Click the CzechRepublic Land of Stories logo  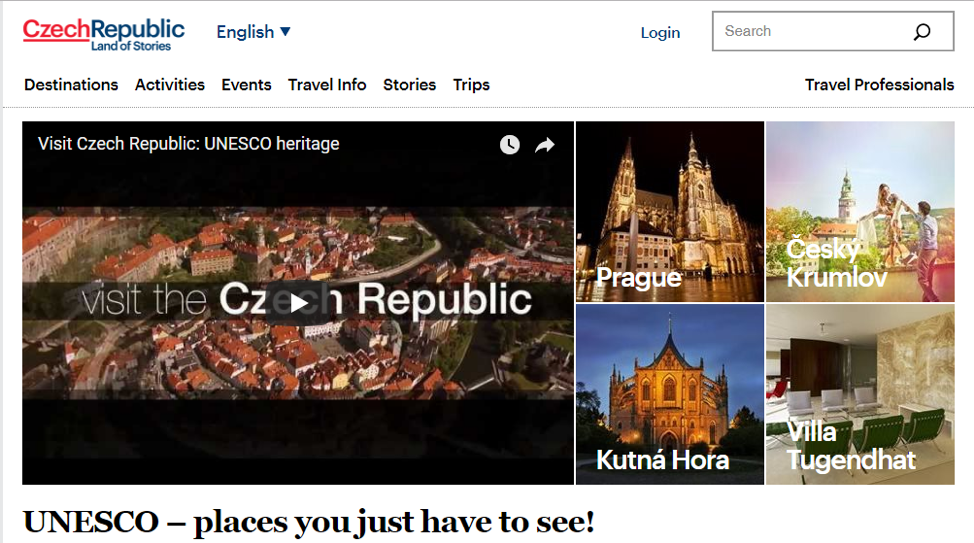pos(104,35)
